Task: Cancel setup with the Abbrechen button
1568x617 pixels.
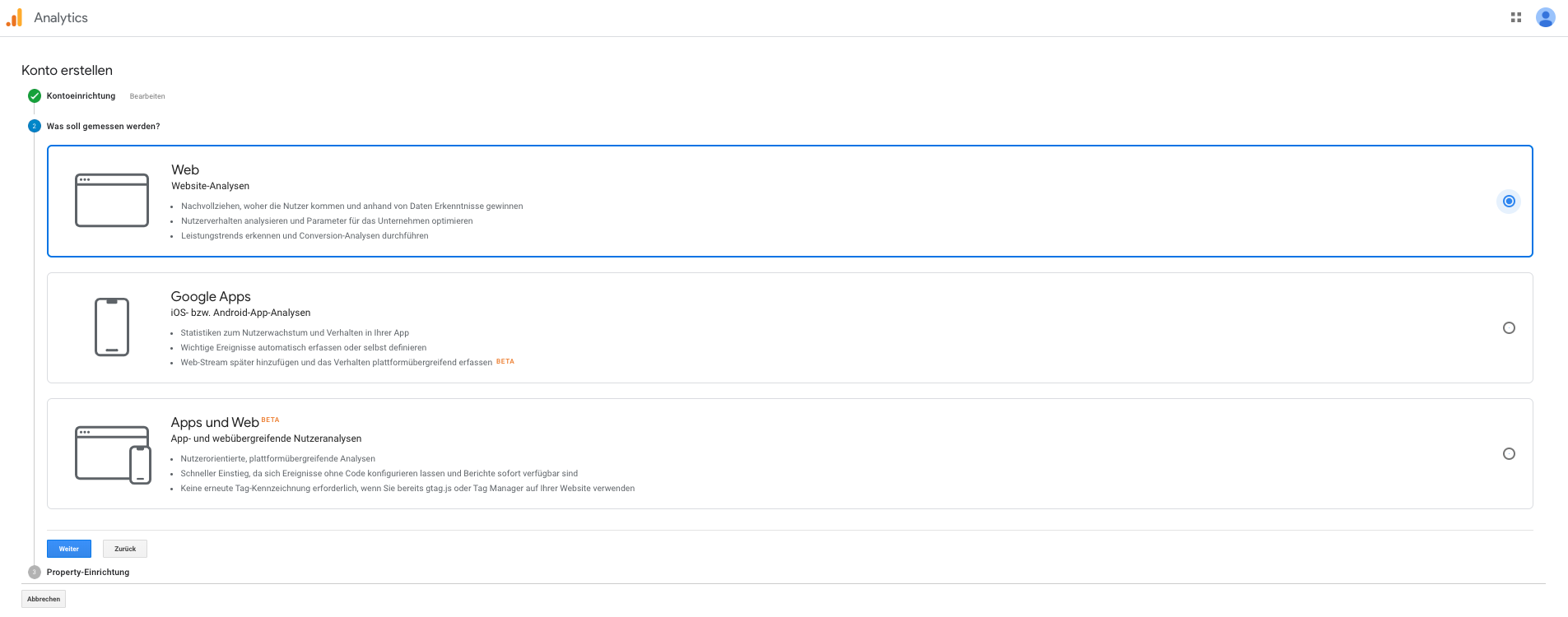Action: (44, 599)
